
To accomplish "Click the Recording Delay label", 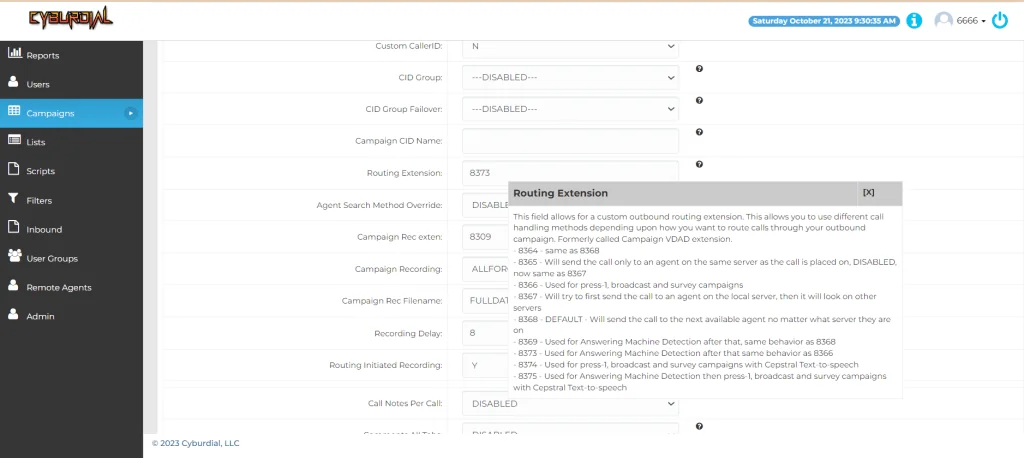I will coord(408,333).
